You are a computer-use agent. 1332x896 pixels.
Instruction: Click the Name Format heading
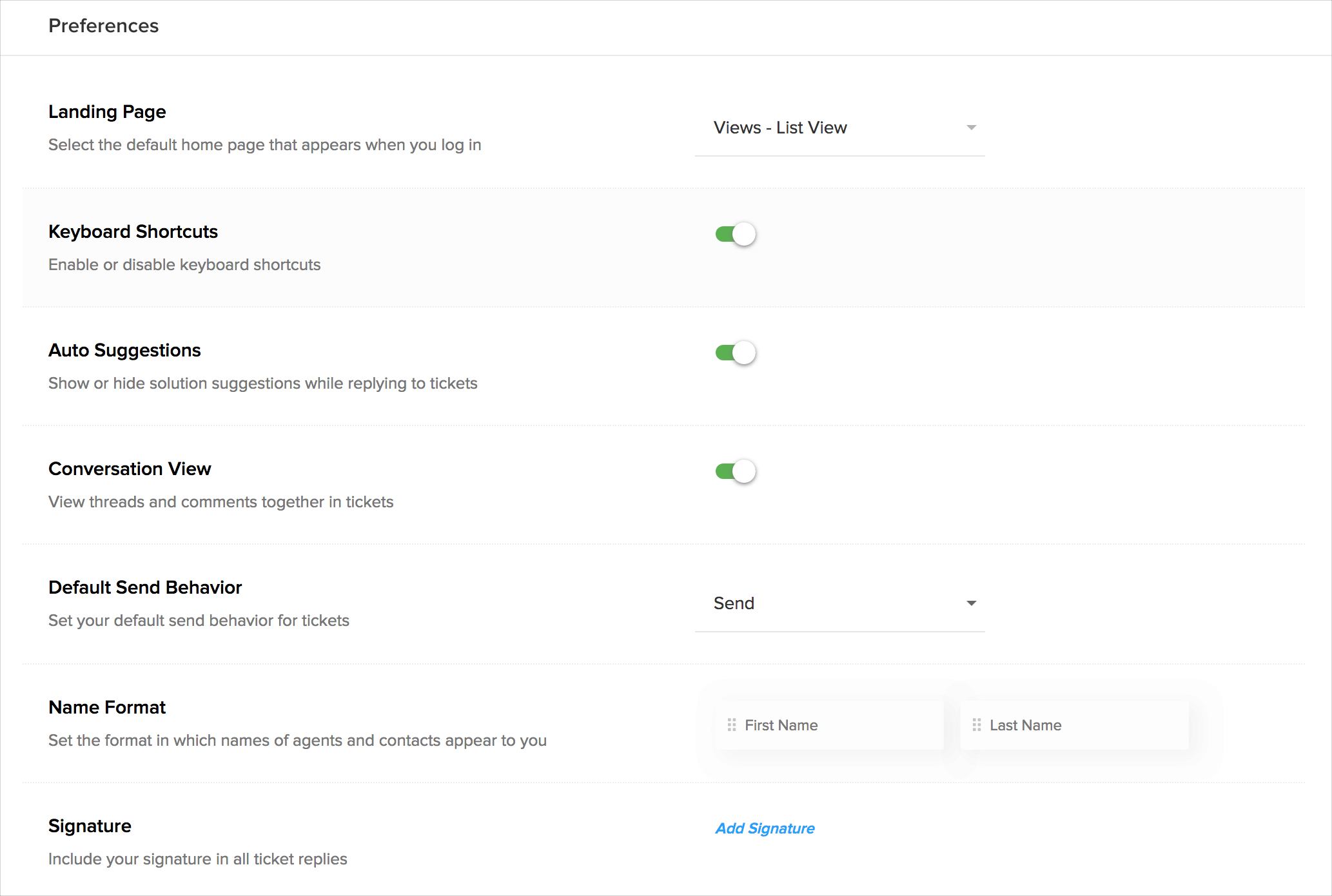(107, 707)
